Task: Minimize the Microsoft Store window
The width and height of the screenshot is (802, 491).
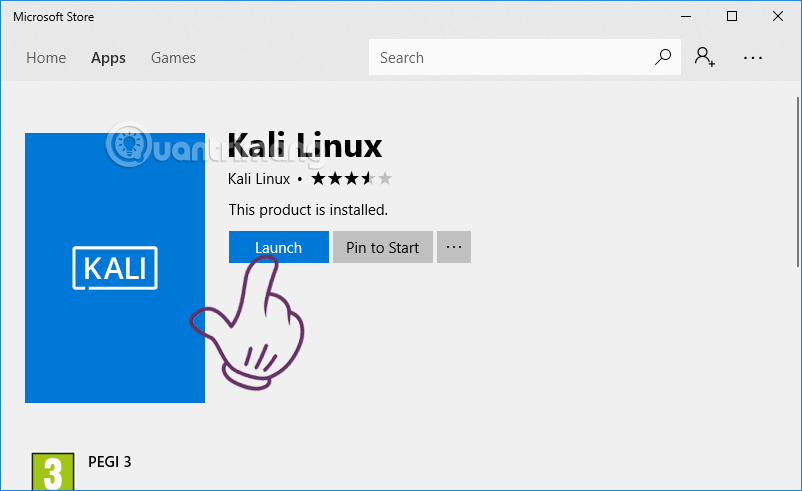Action: pos(686,16)
